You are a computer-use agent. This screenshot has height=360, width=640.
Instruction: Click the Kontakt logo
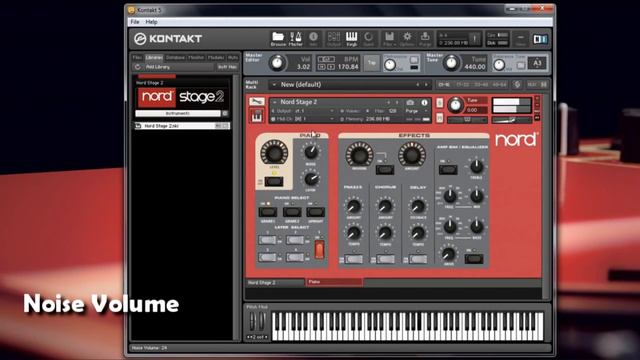pyautogui.click(x=168, y=39)
